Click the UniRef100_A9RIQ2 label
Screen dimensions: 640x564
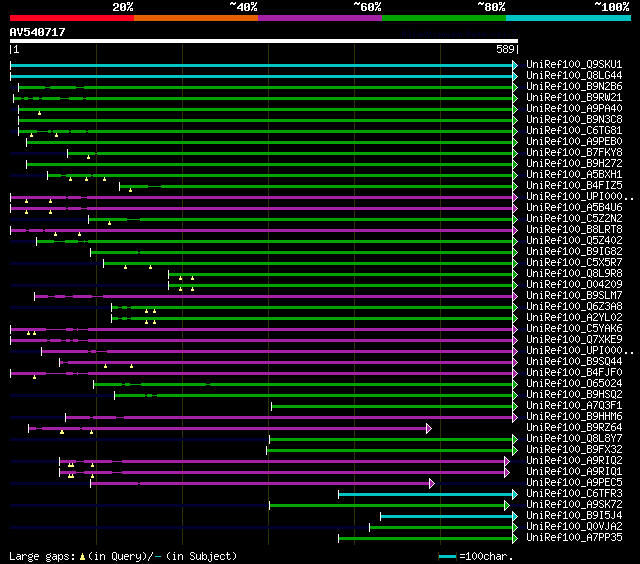point(574,461)
